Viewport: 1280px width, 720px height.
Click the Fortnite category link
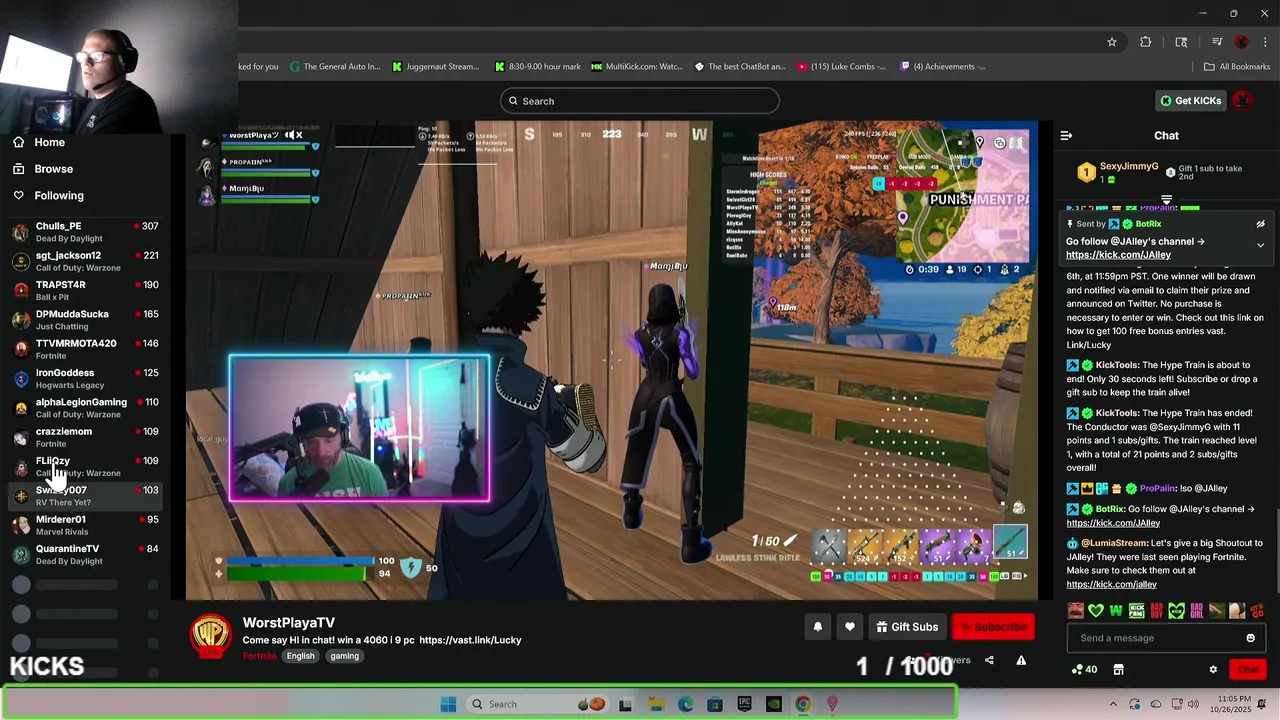(259, 656)
